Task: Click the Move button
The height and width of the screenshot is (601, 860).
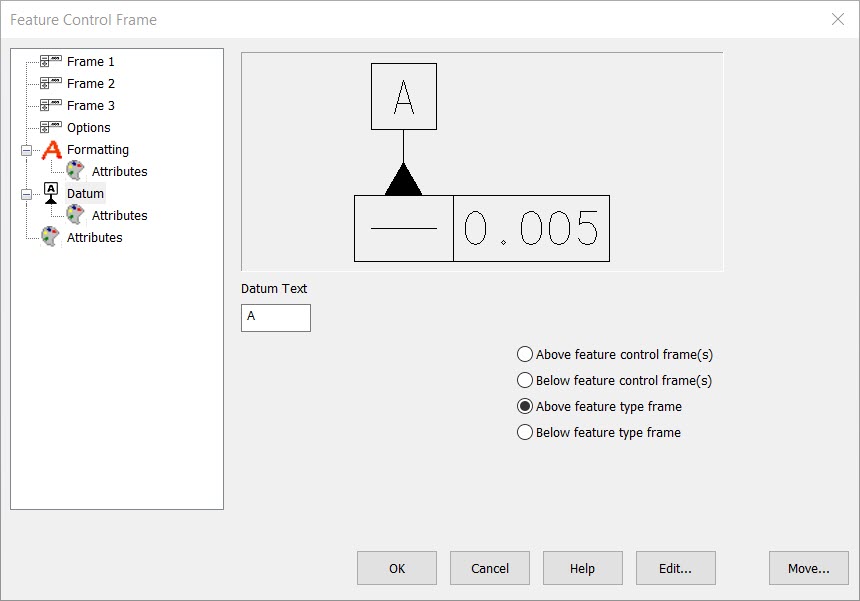Action: coord(808,568)
